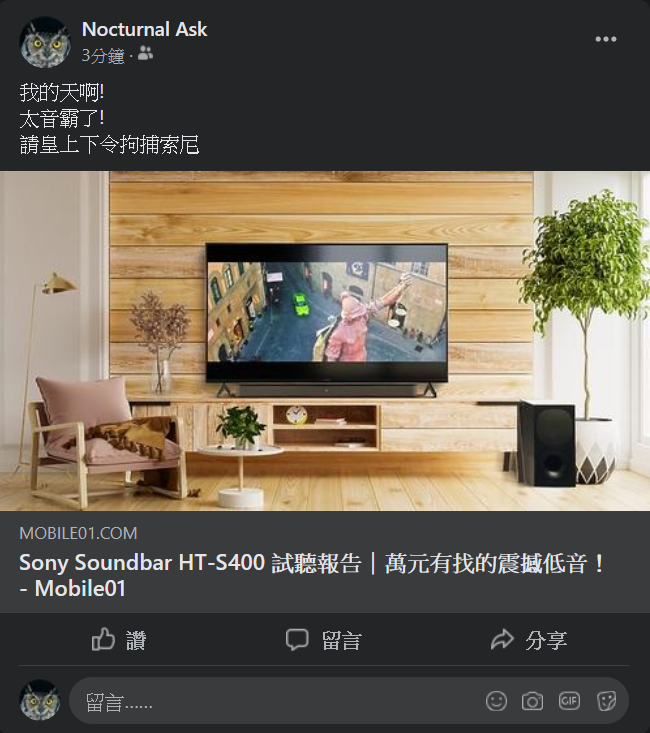The height and width of the screenshot is (733, 650).
Task: Attach a photo with the camera icon
Action: click(x=533, y=701)
